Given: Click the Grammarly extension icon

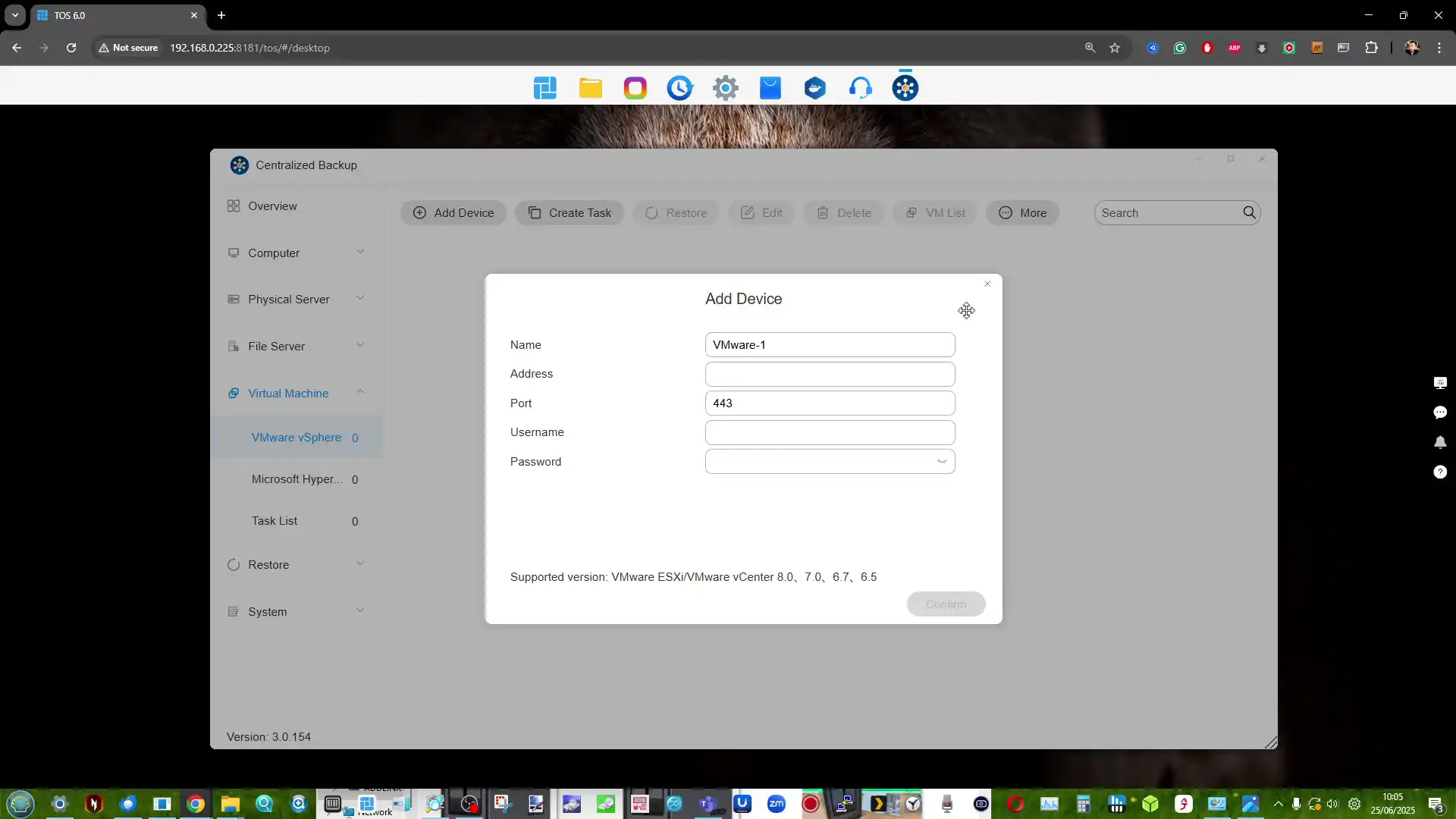Looking at the screenshot, I should pyautogui.click(x=1180, y=48).
